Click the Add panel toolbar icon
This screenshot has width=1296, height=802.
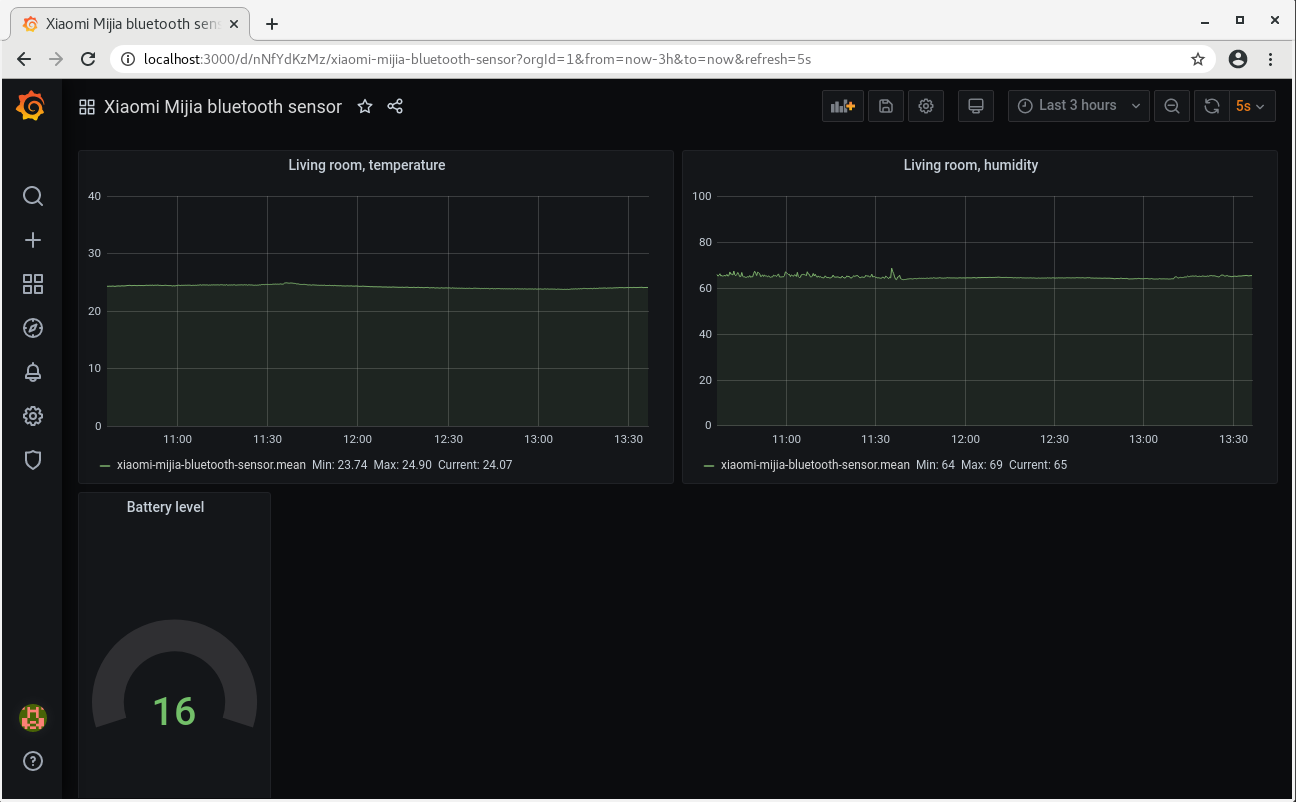843,106
